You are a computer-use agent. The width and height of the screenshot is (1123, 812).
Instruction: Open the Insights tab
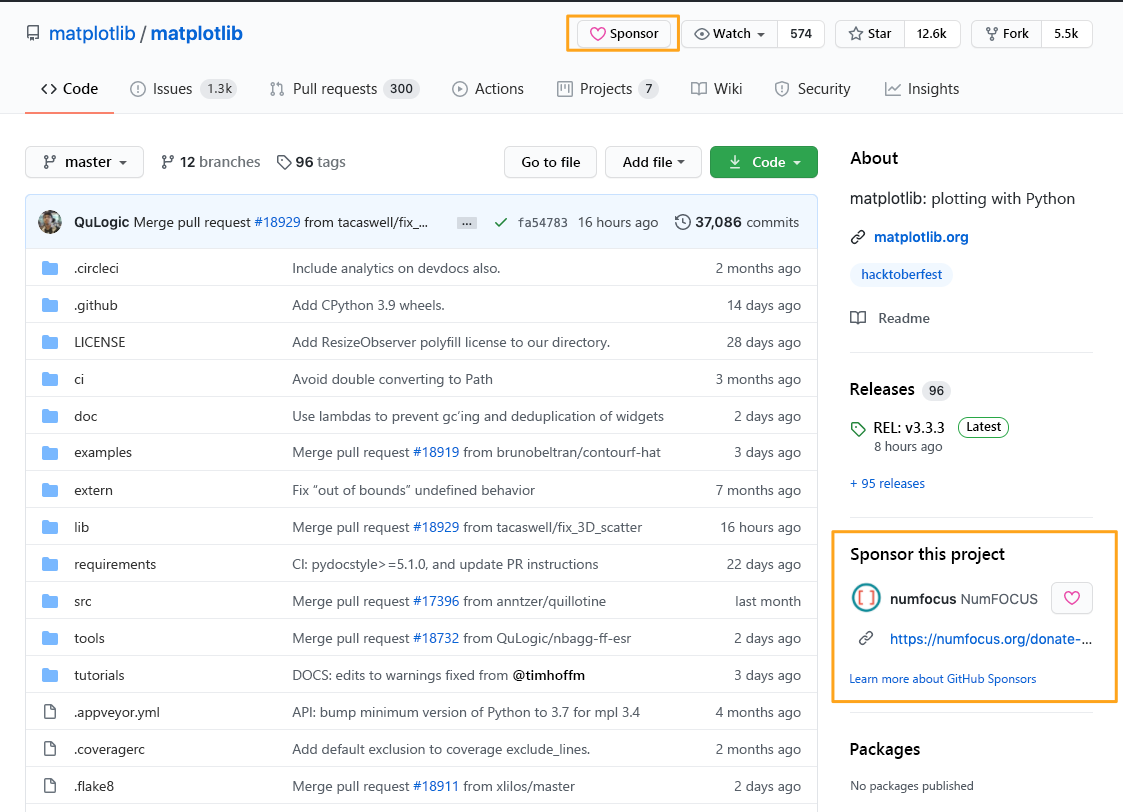(x=922, y=89)
